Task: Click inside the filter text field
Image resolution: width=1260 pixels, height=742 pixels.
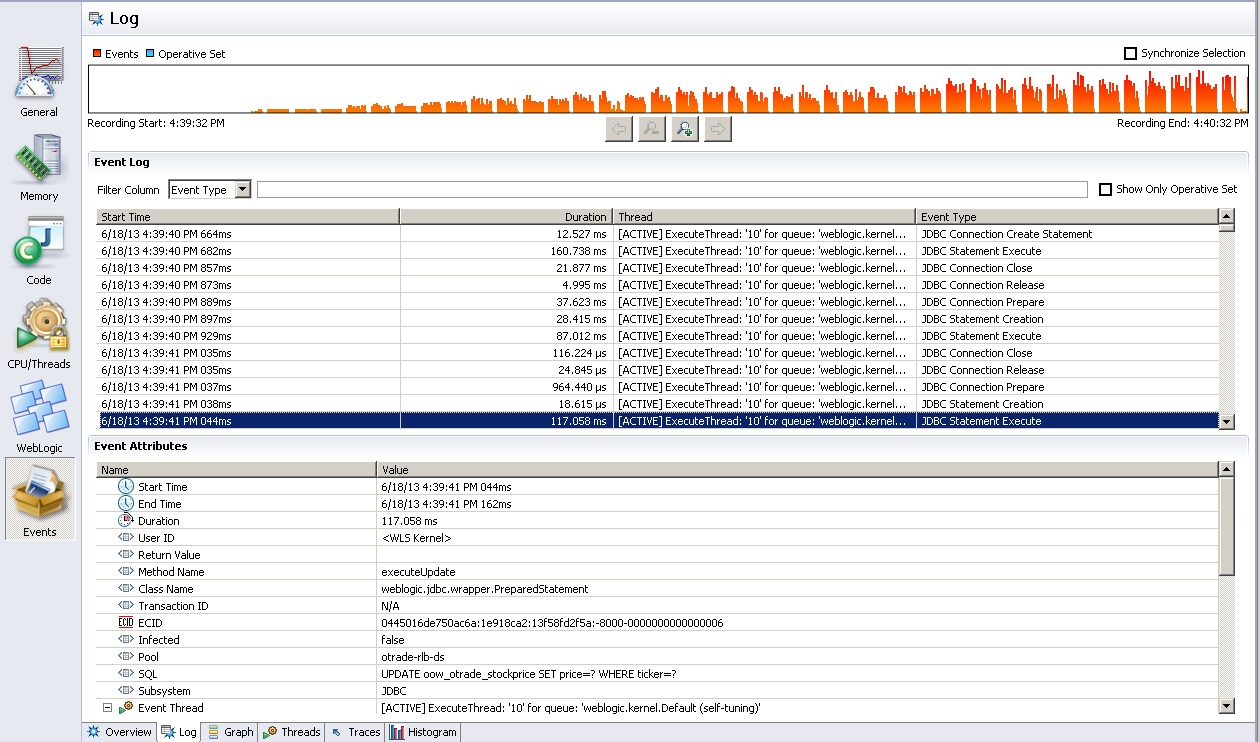Action: [671, 190]
